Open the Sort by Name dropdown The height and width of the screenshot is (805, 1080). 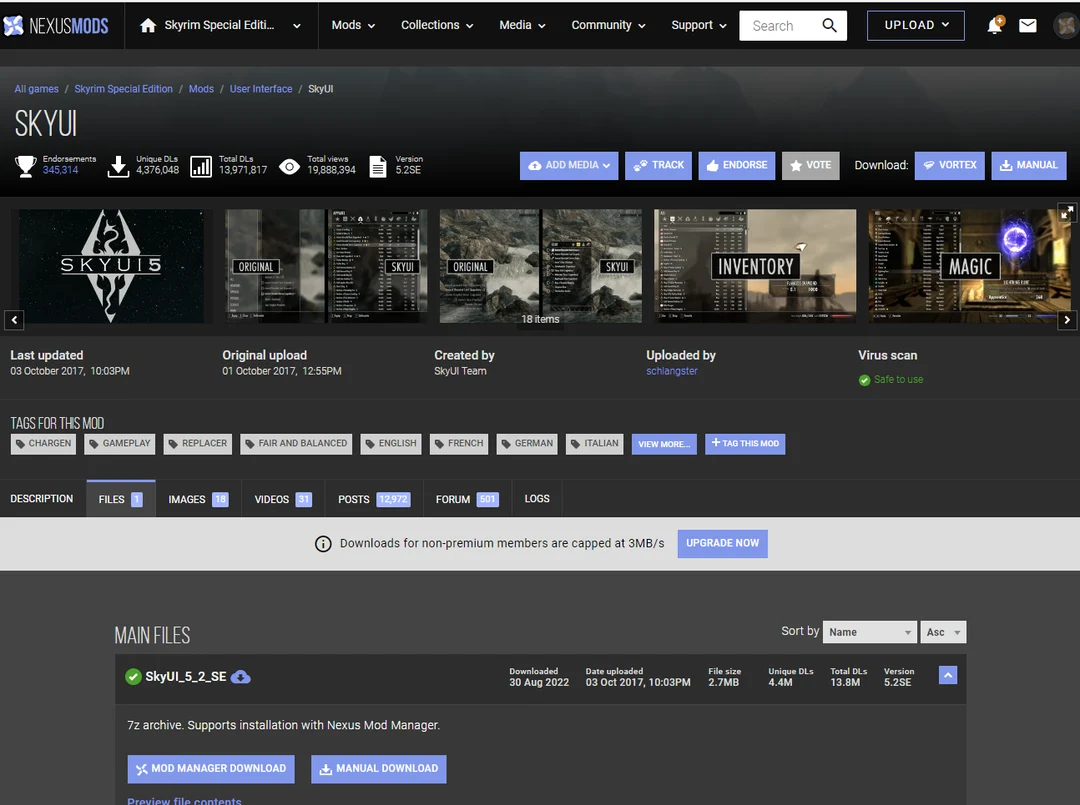pyautogui.click(x=870, y=632)
